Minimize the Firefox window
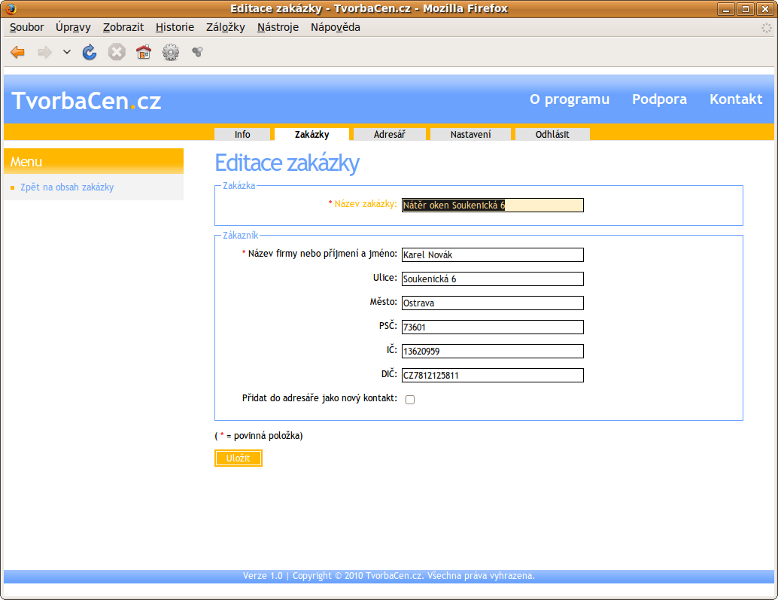Screen dimensions: 778x600 725,8
